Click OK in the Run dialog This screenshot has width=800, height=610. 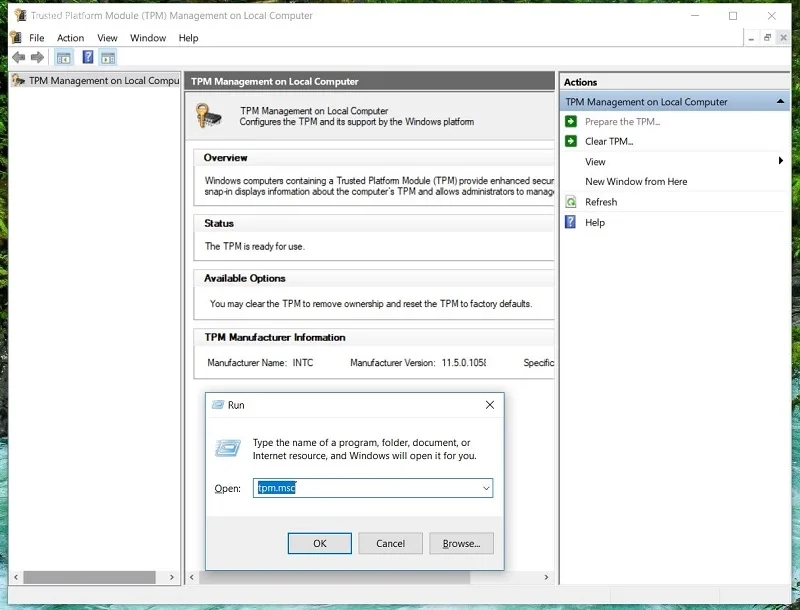point(320,543)
